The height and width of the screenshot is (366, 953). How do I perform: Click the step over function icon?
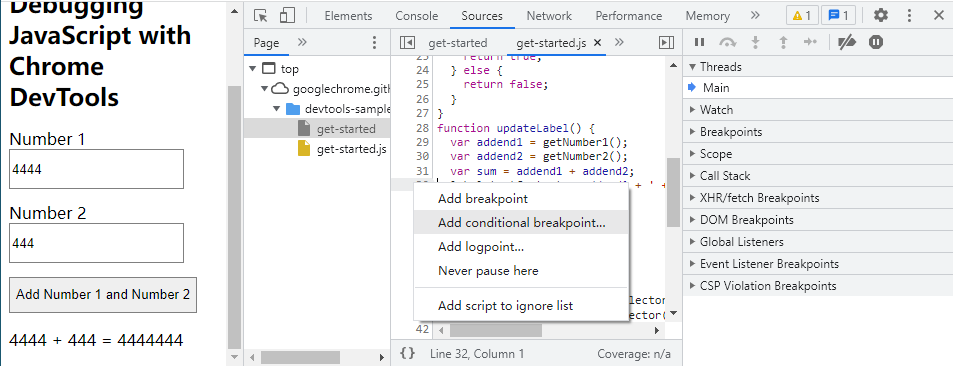point(728,43)
